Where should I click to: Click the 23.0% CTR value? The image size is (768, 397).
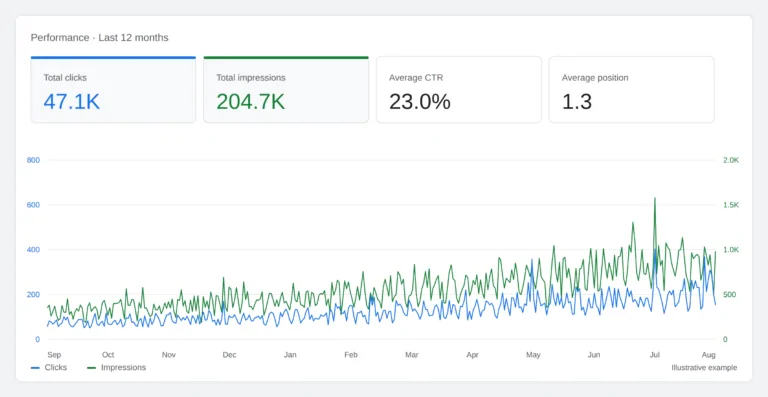coord(420,102)
